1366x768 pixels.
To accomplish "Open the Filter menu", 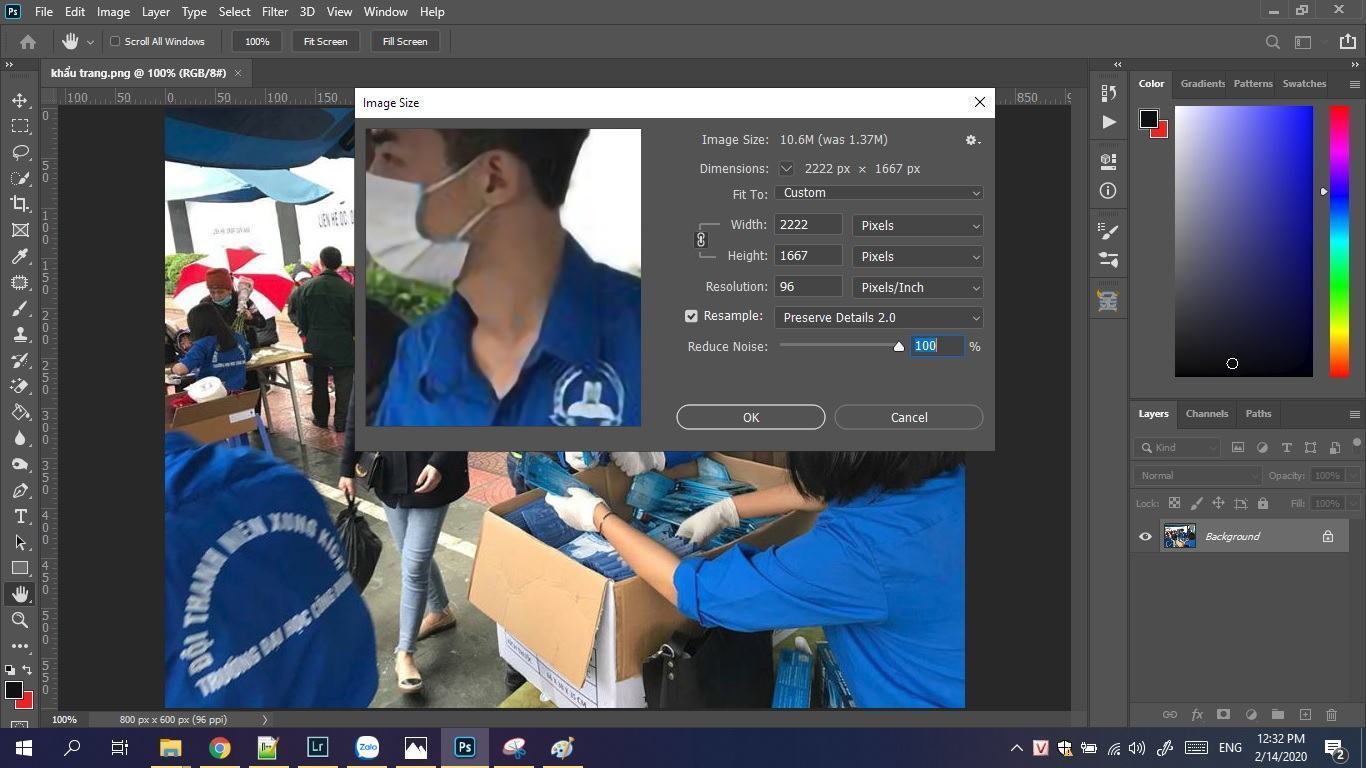I will coord(274,12).
